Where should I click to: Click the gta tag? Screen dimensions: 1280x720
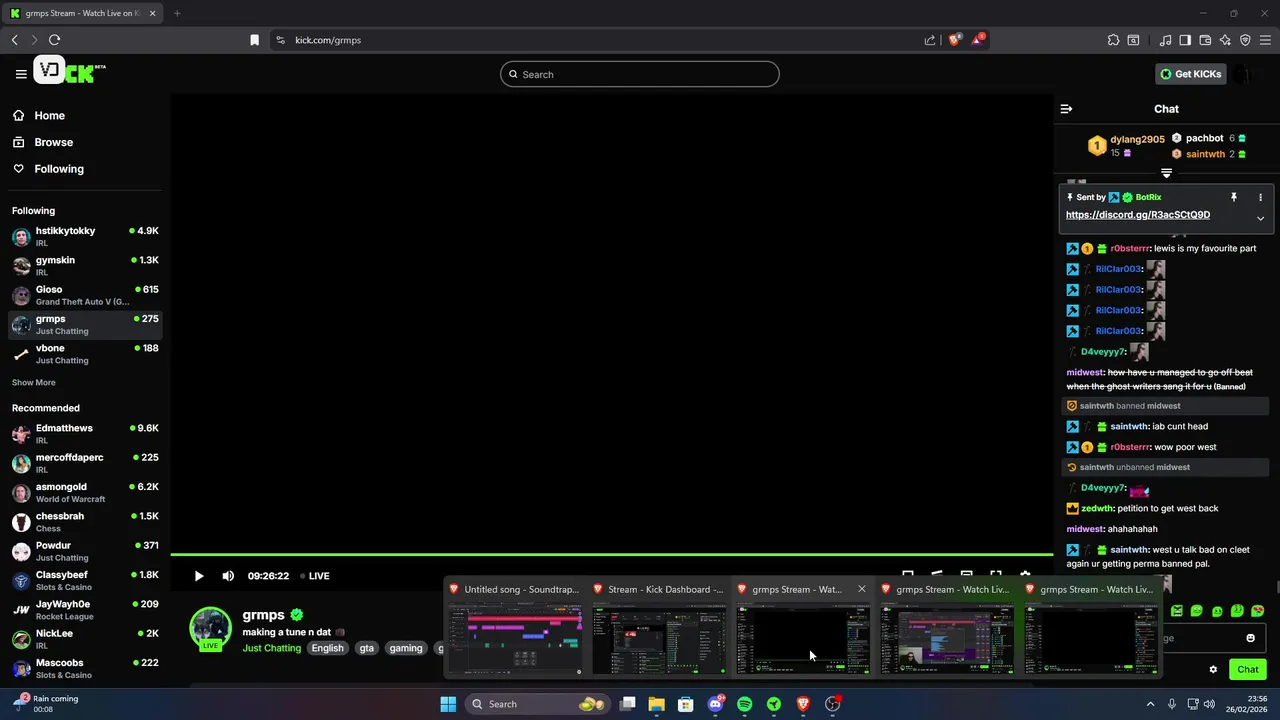(367, 648)
